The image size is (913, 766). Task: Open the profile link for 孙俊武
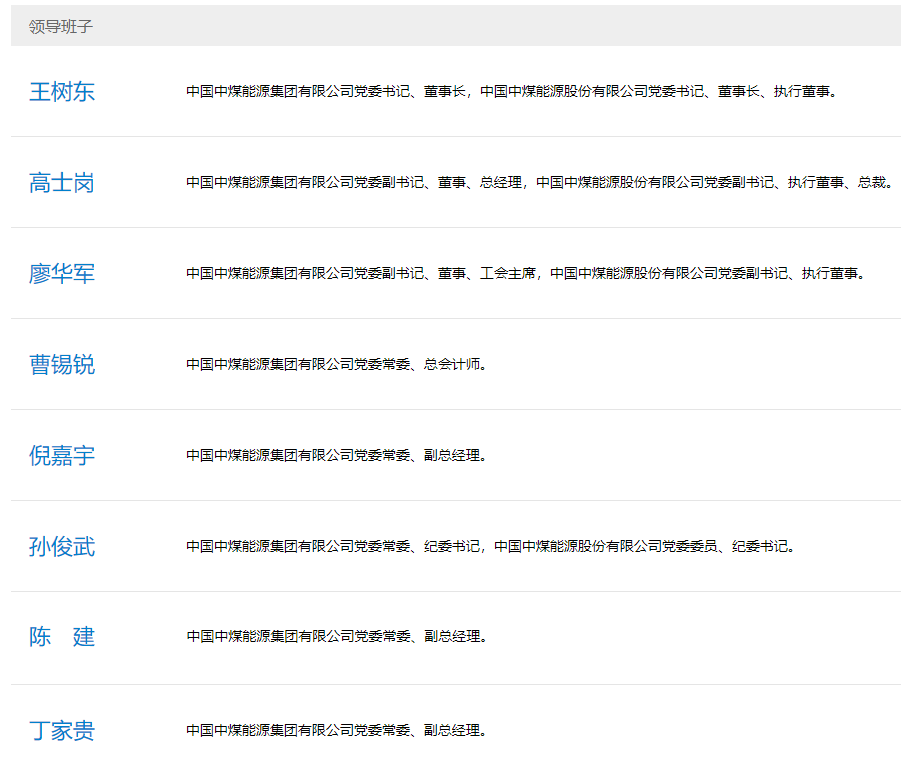pos(62,547)
